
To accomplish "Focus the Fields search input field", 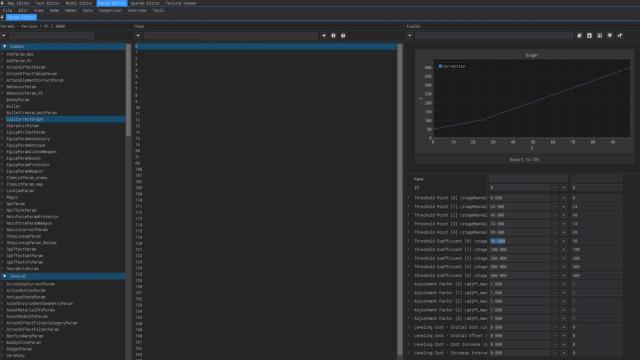I will pyautogui.click(x=494, y=36).
